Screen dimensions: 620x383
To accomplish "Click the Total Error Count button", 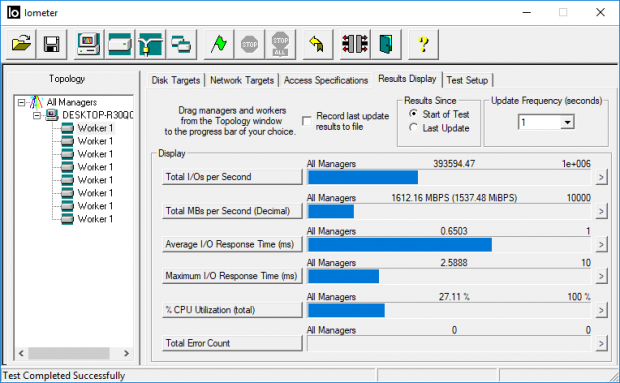I will (232, 343).
